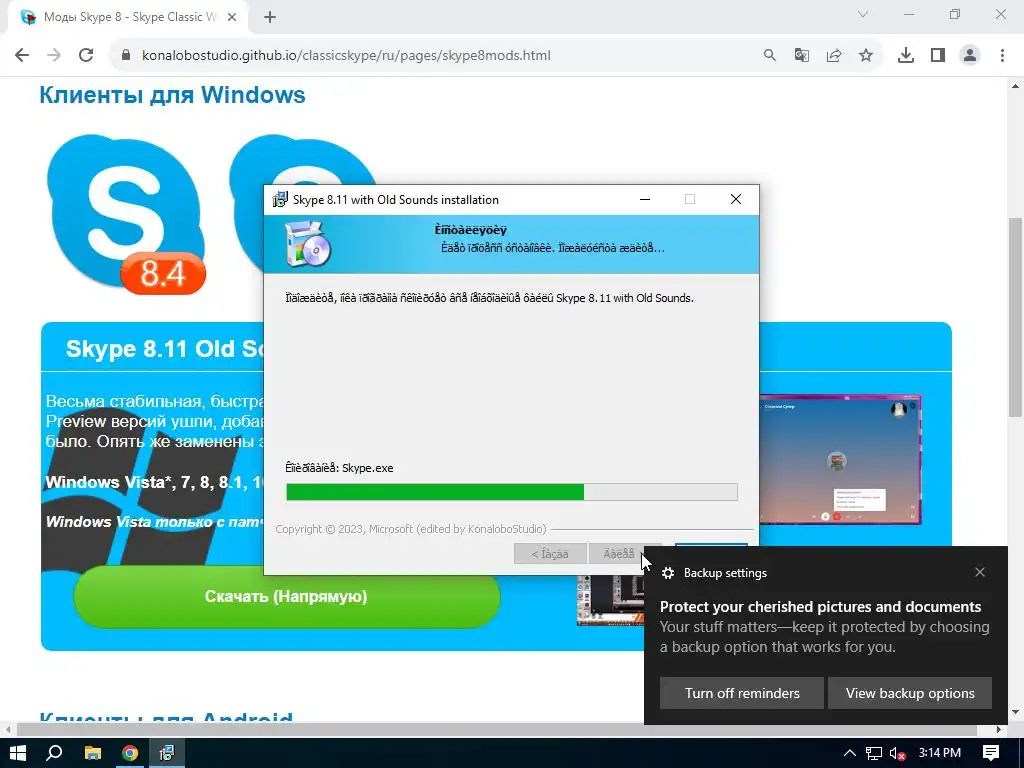Open network status tray icon
The image size is (1024, 768).
click(x=874, y=753)
